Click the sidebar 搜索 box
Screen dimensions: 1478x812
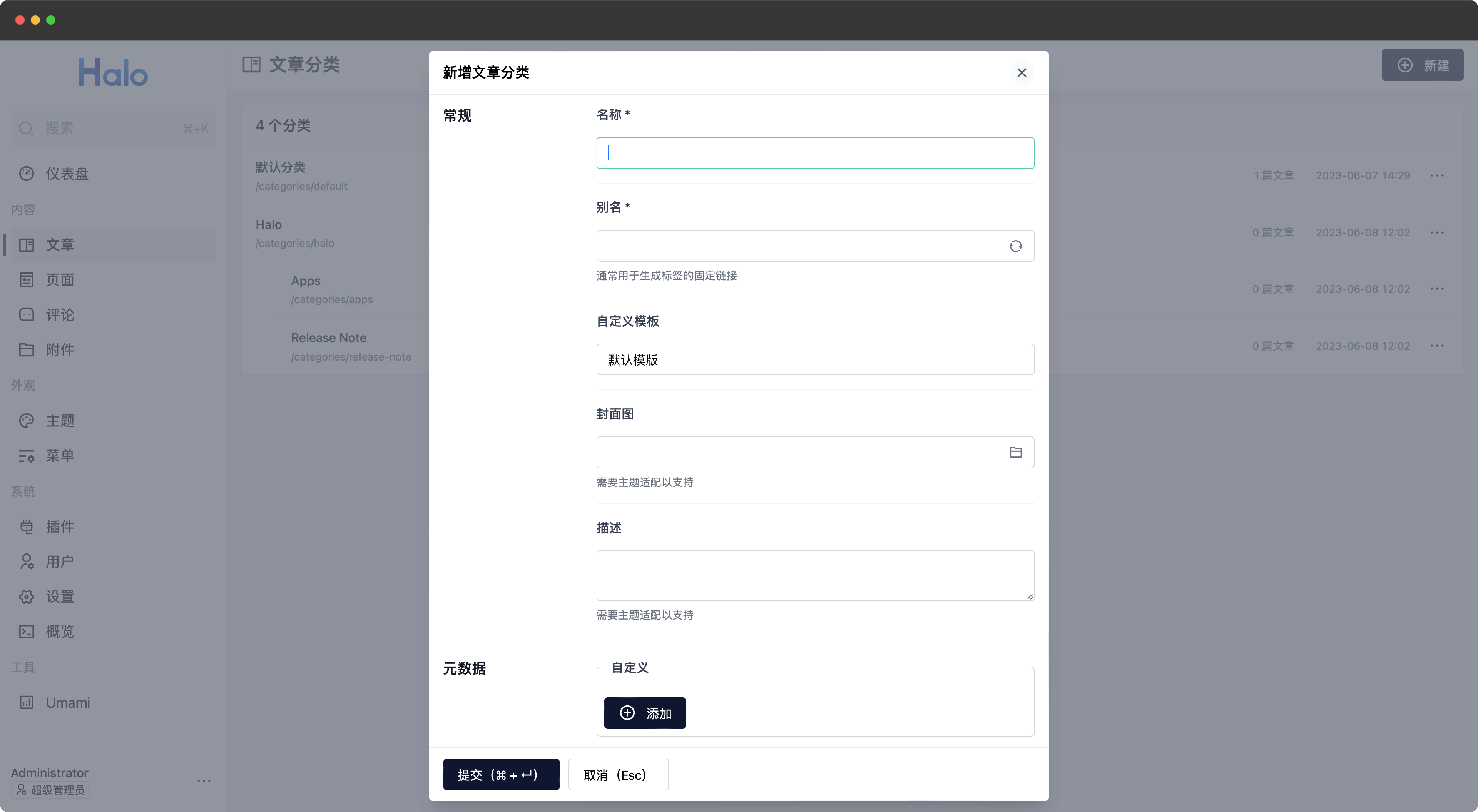point(113,128)
